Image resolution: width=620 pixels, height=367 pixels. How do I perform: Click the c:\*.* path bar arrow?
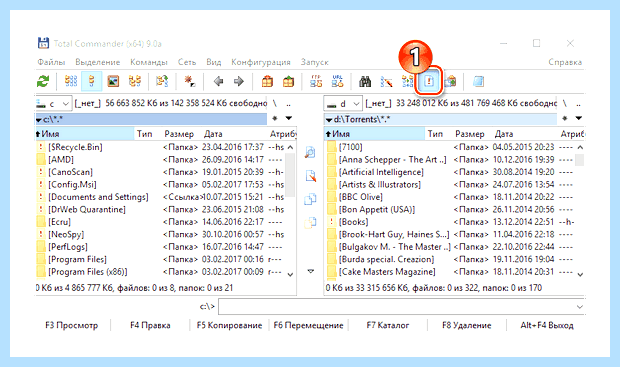pos(39,119)
